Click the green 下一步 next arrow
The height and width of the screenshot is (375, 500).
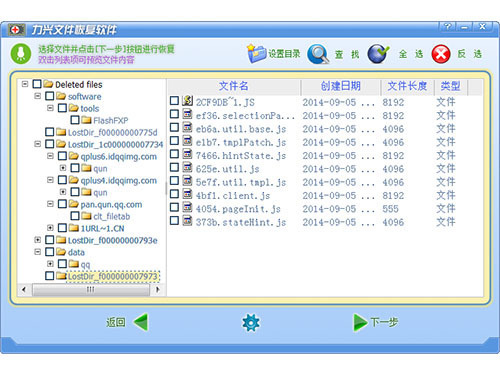click(360, 322)
